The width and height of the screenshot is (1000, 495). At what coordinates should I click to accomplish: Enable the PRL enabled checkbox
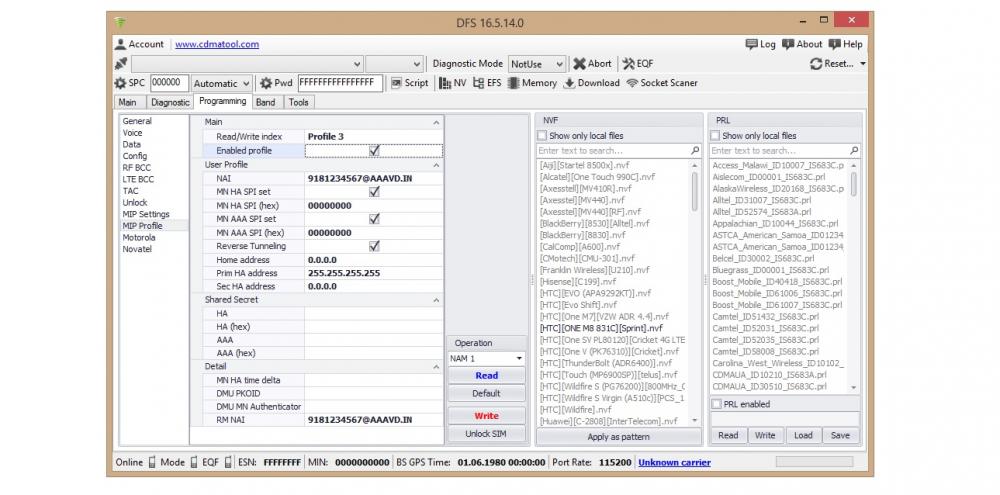[x=716, y=404]
